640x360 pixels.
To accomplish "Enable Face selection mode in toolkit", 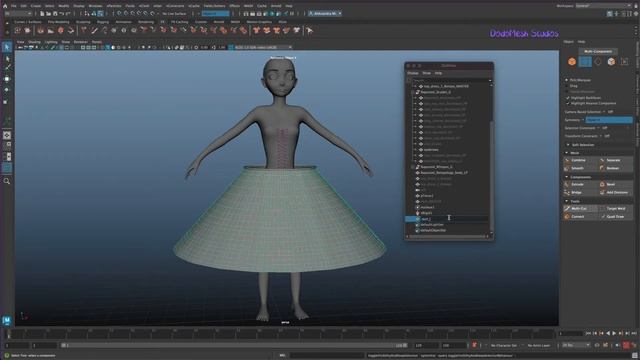I will [x=611, y=62].
